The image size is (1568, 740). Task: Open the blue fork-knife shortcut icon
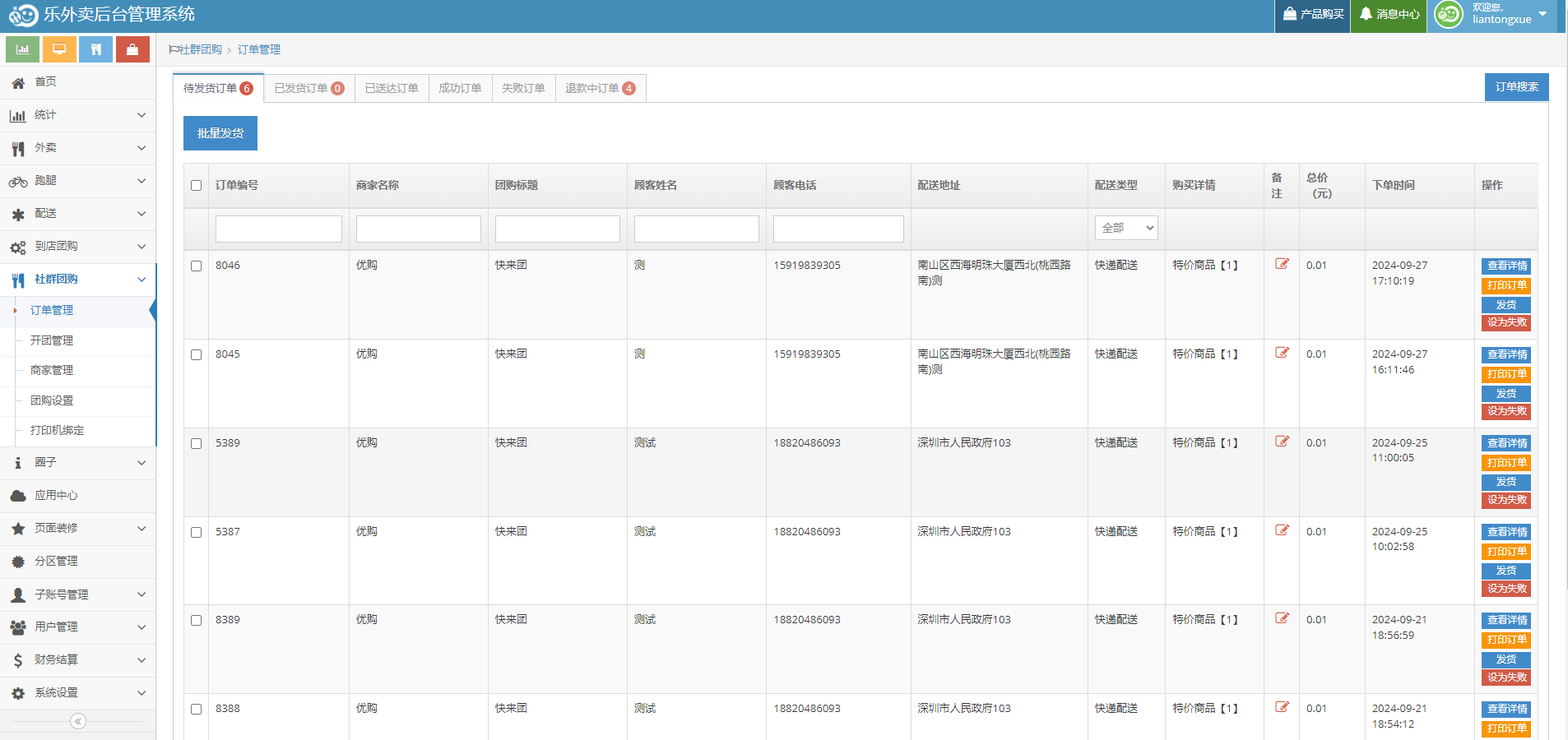click(x=96, y=49)
